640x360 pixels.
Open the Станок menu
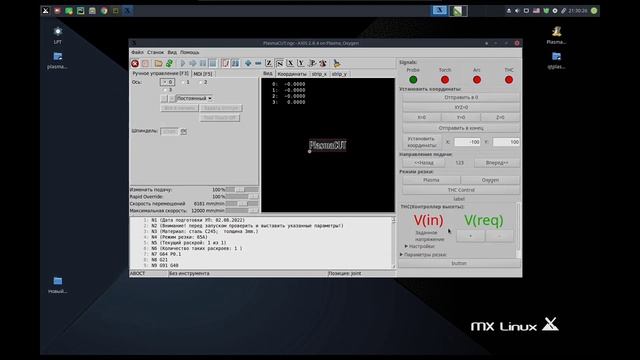tap(155, 52)
